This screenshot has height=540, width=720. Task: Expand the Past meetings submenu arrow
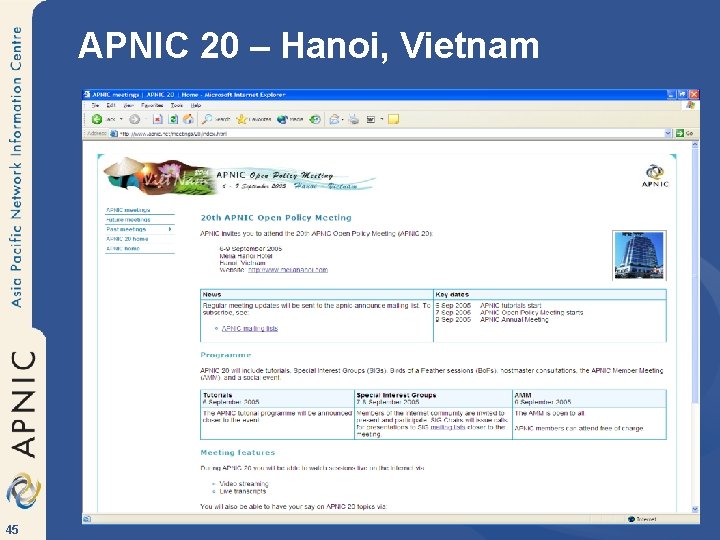[170, 229]
